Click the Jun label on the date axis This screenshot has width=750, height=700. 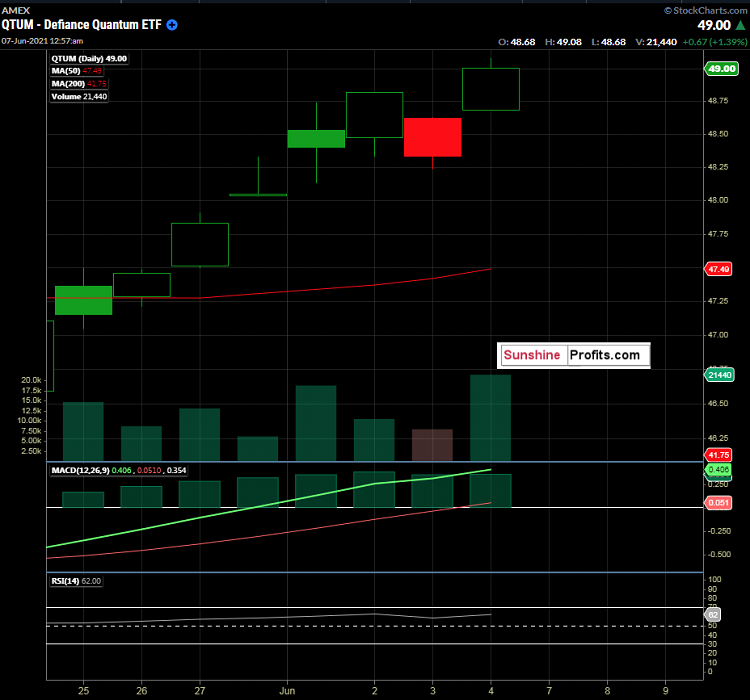tap(287, 691)
